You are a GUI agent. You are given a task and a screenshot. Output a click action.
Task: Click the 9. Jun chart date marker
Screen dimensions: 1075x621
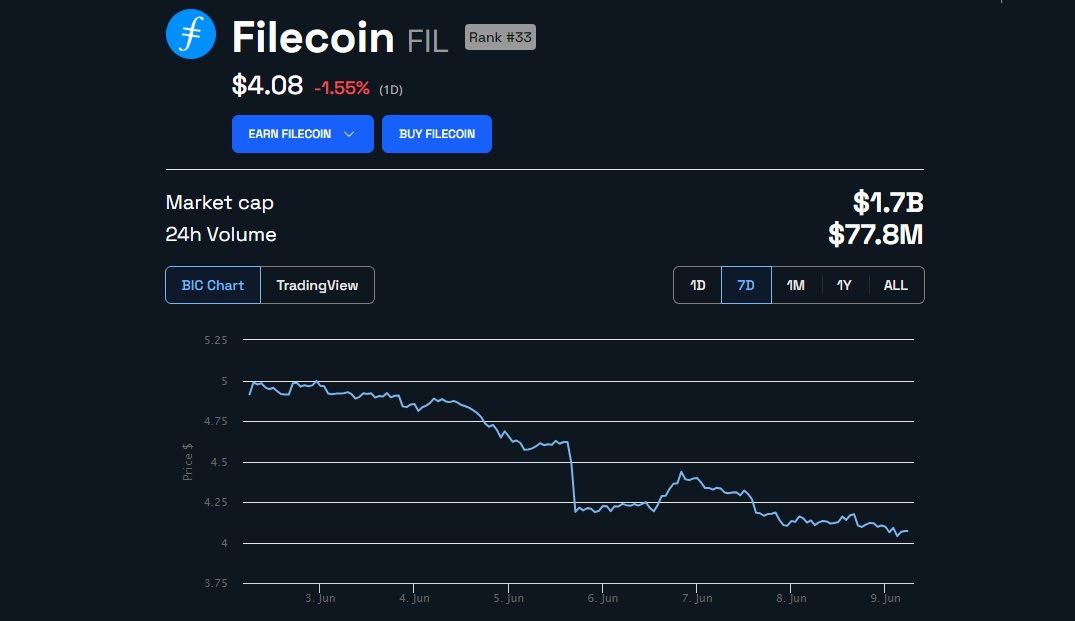pyautogui.click(x=886, y=598)
